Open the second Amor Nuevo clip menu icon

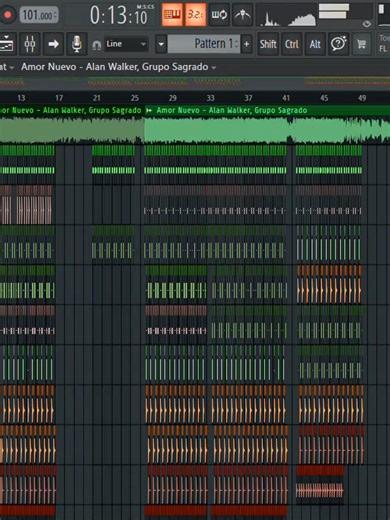(149, 110)
